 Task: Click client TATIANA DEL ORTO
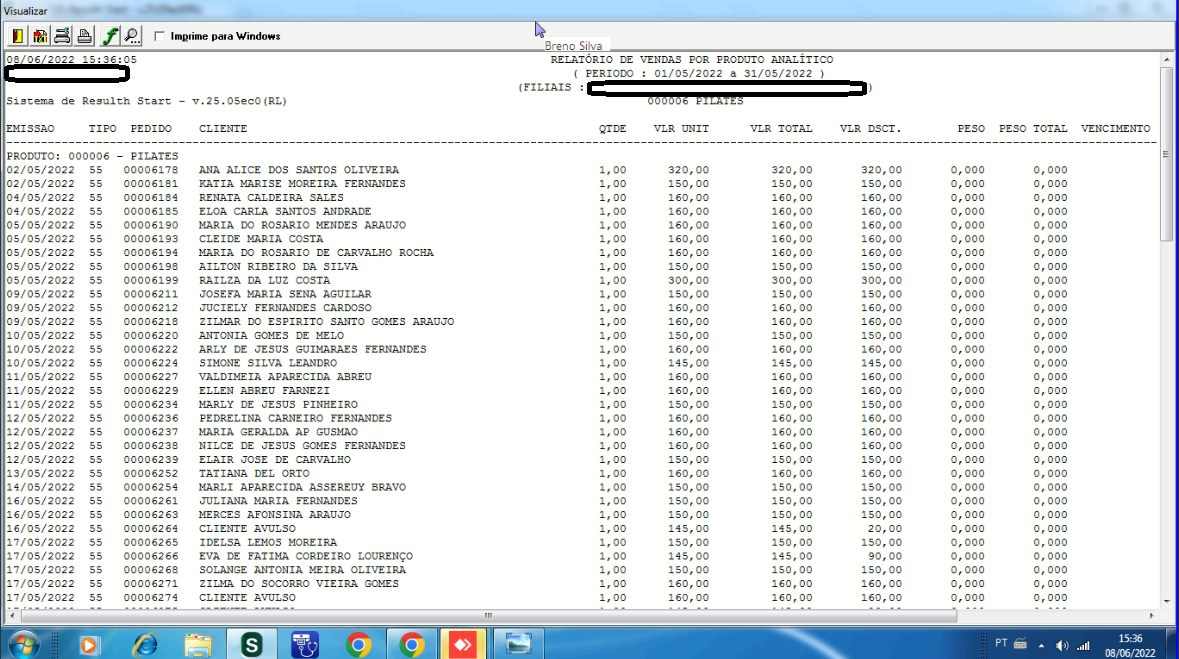click(x=253, y=474)
